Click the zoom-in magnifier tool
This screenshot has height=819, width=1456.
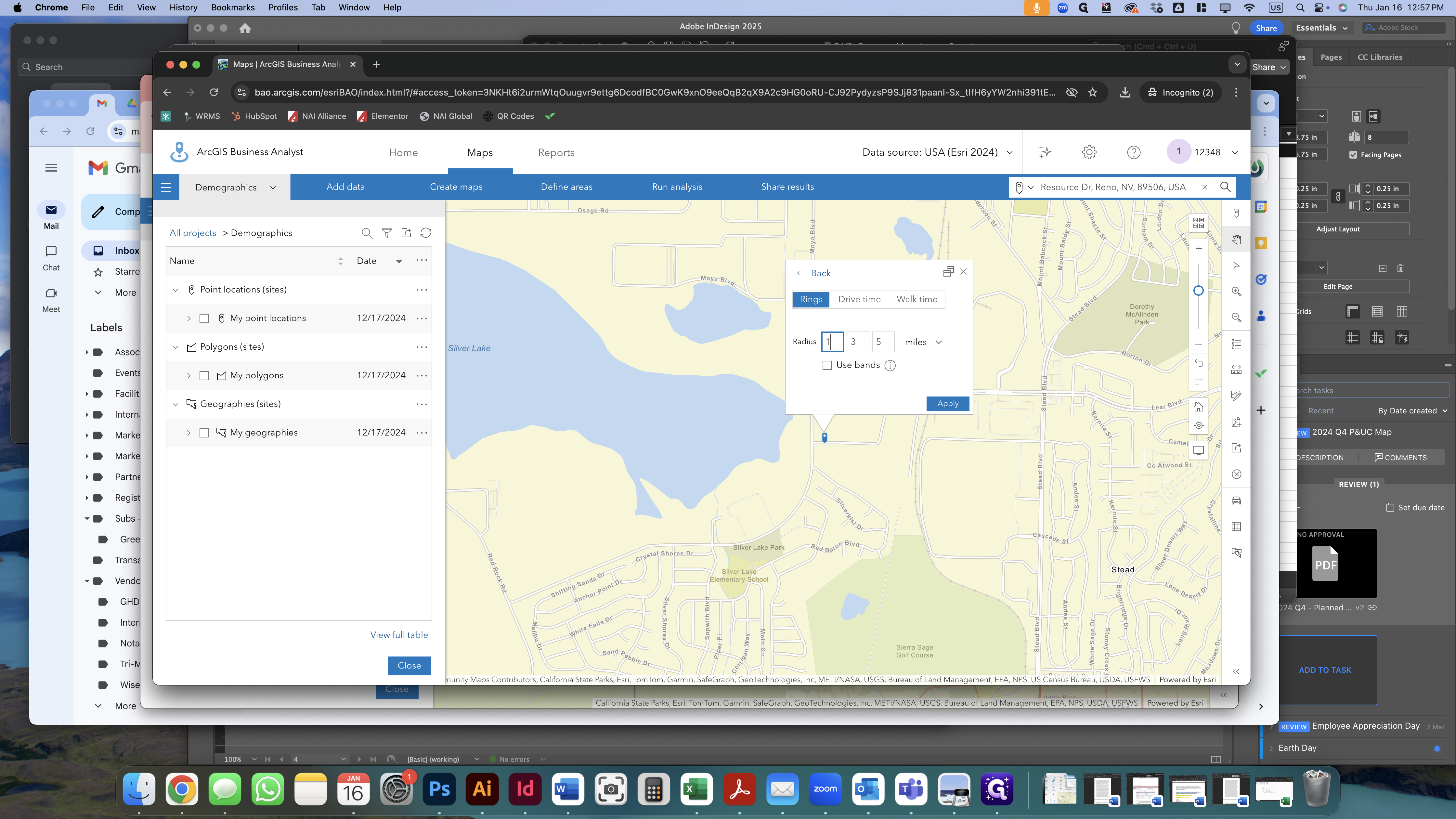(x=1236, y=291)
